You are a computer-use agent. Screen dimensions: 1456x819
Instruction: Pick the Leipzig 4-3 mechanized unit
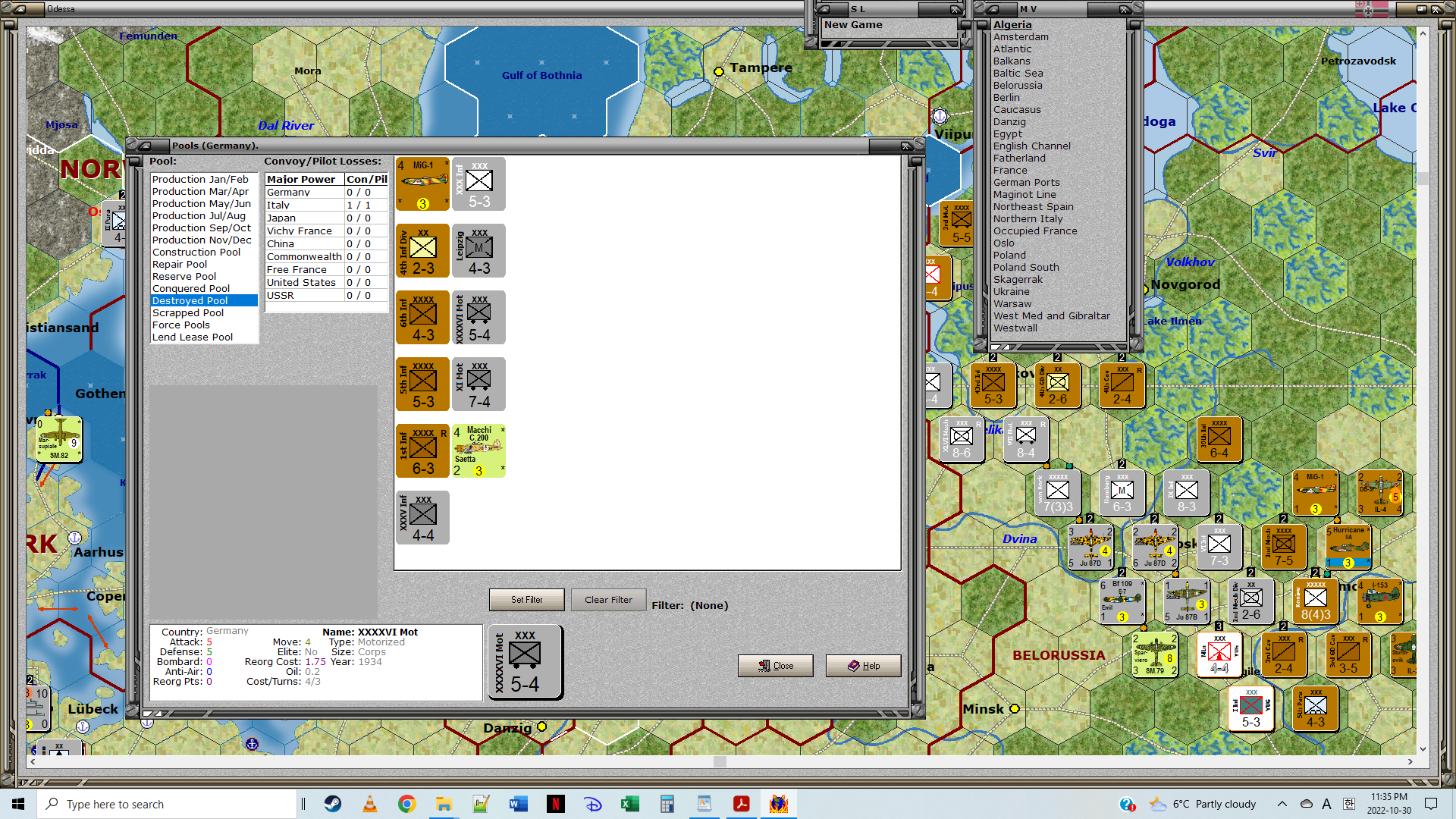[x=479, y=251]
